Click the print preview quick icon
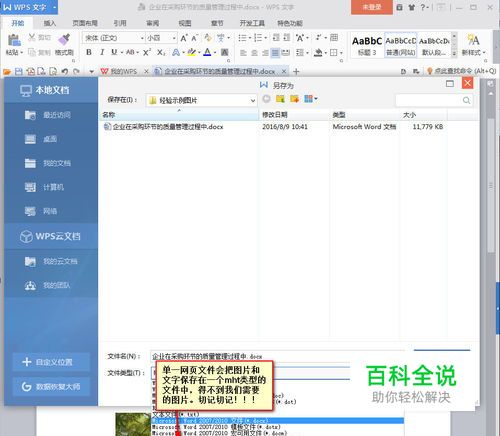 pos(53,71)
